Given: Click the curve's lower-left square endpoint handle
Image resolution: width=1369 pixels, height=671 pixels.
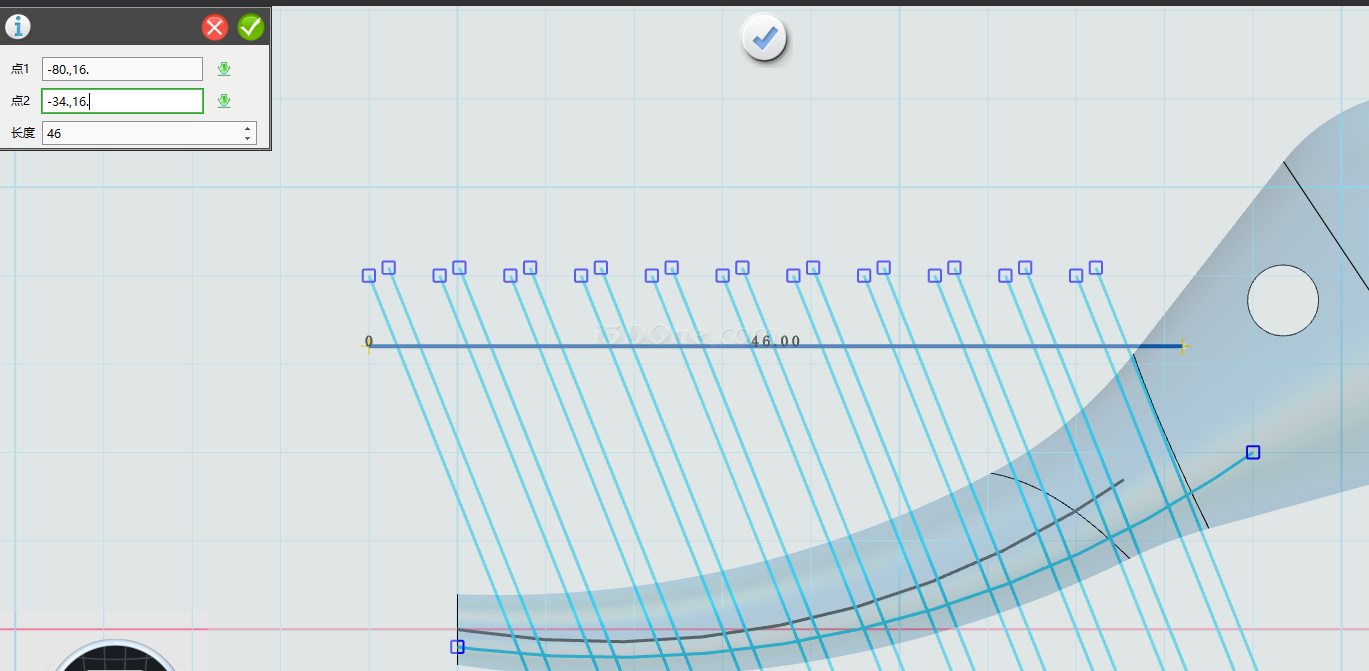Looking at the screenshot, I should [x=457, y=647].
